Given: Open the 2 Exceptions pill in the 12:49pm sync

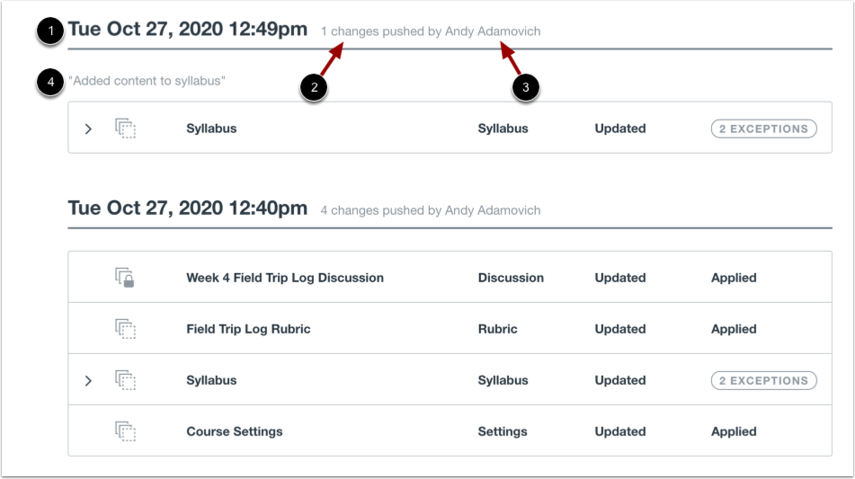Looking at the screenshot, I should coord(763,129).
